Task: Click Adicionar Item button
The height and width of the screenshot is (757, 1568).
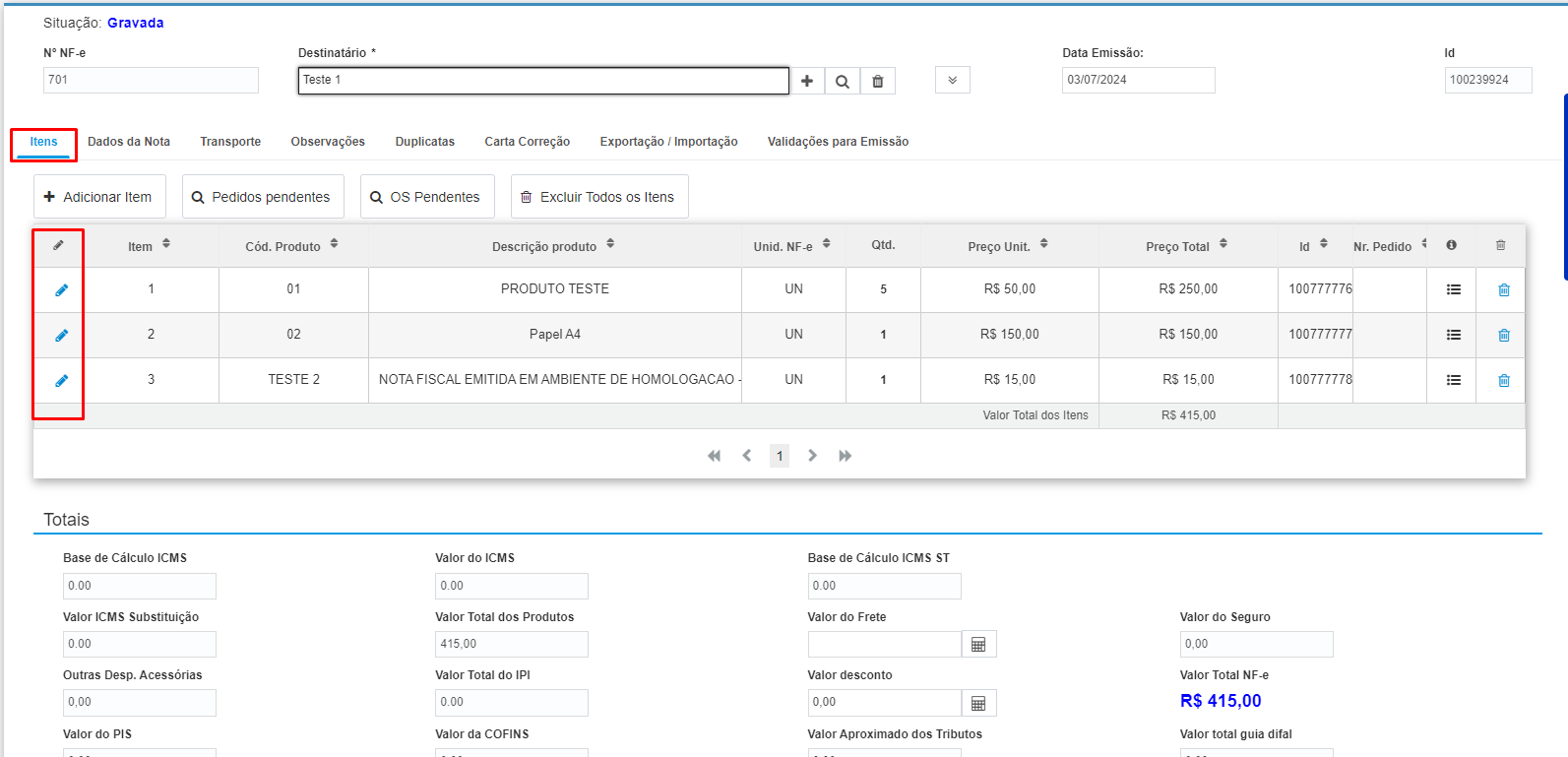Action: [x=99, y=197]
